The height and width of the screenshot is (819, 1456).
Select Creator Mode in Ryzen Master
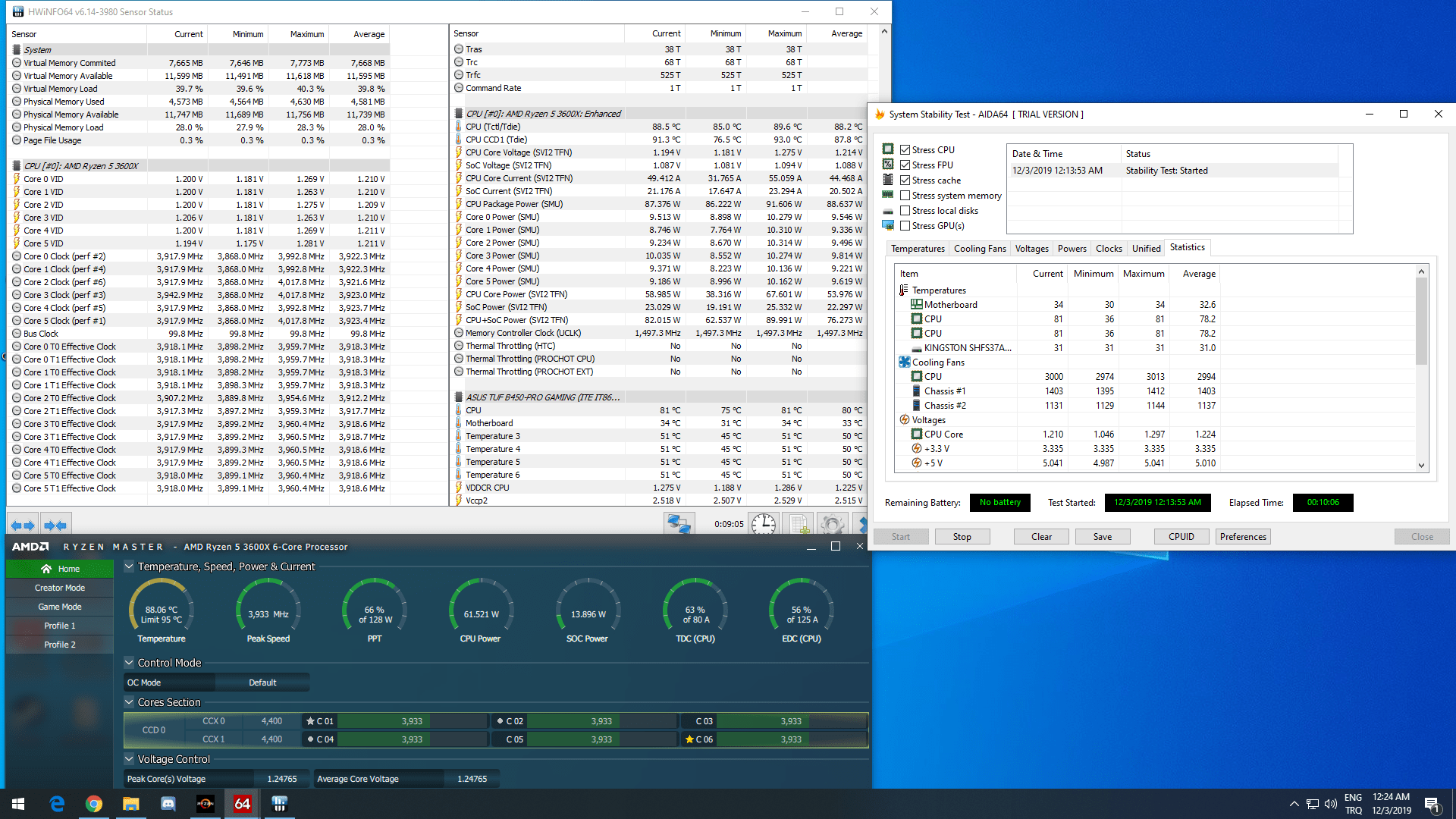click(x=60, y=588)
